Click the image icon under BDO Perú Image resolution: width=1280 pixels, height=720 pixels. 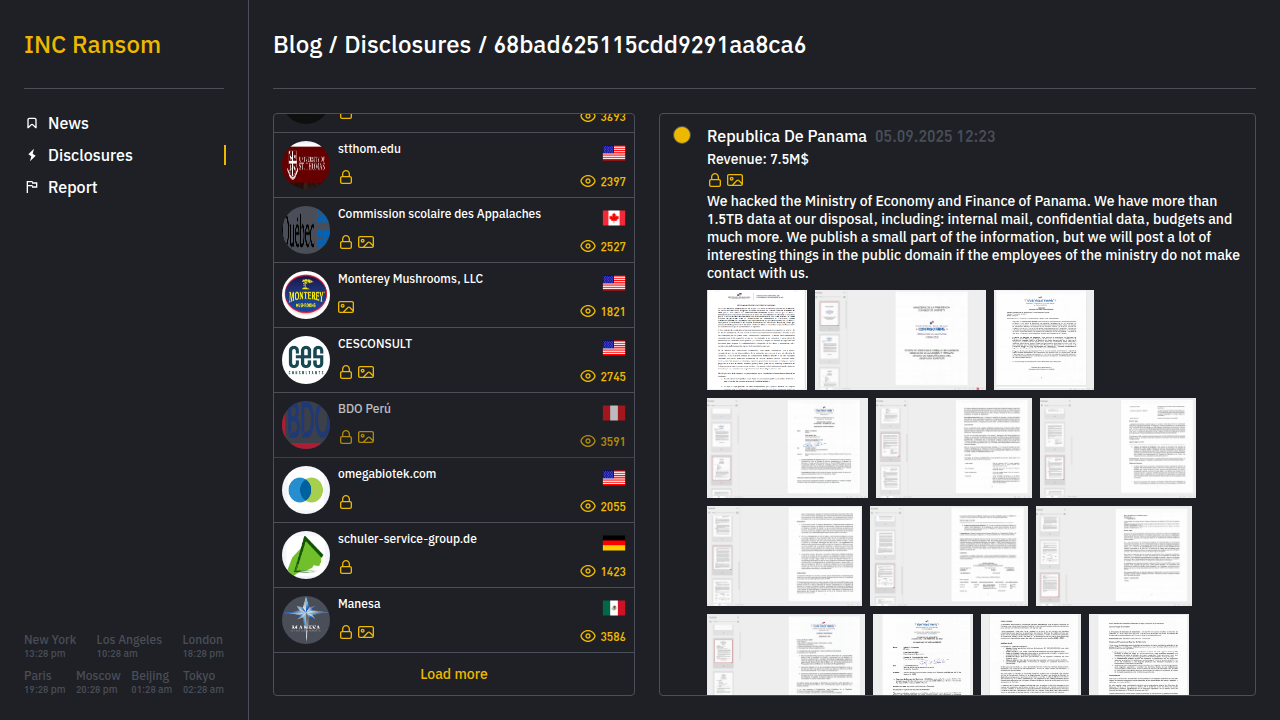366,437
